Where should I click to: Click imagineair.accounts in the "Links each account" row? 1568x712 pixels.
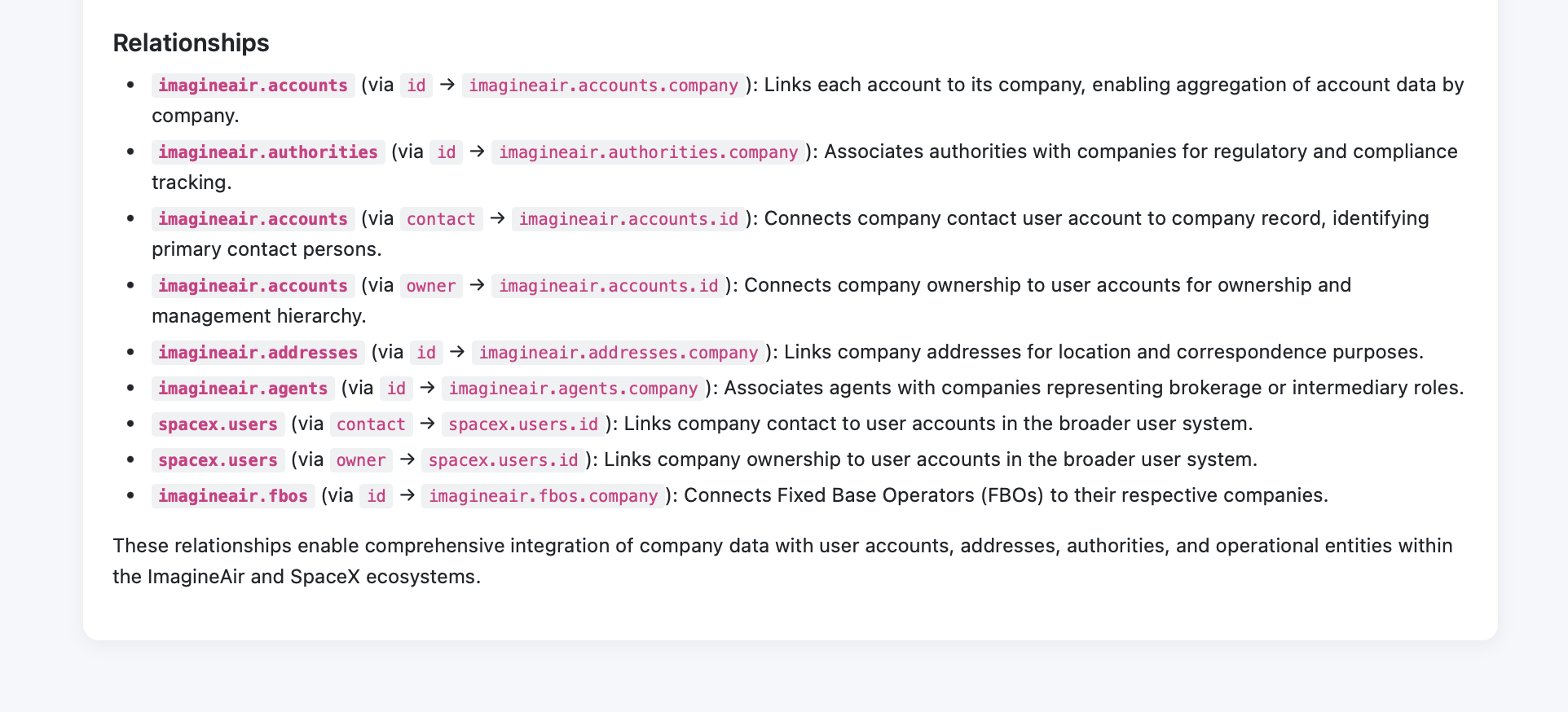pos(253,86)
